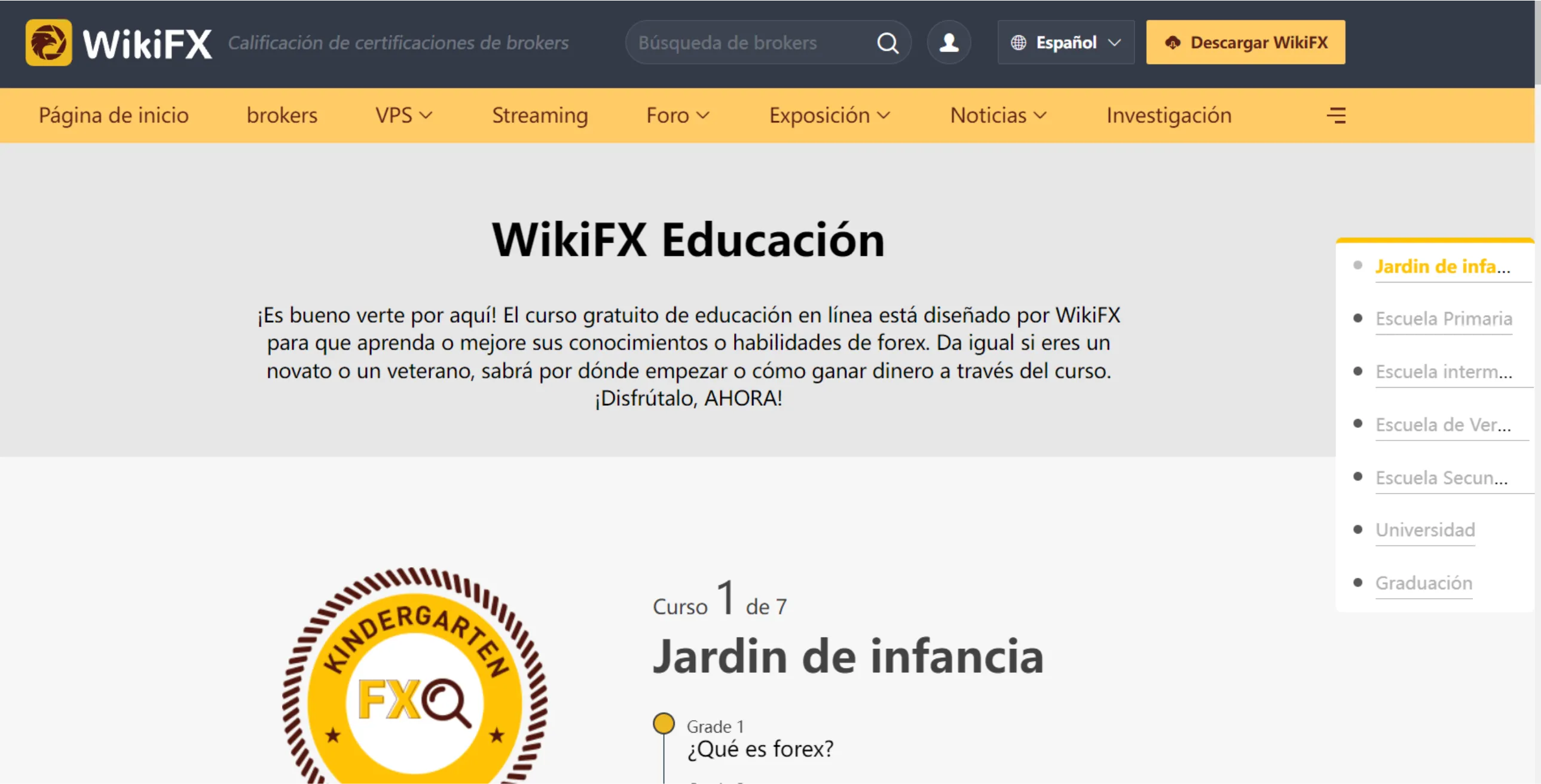Click the globe language icon
The height and width of the screenshot is (784, 1541).
[1018, 42]
